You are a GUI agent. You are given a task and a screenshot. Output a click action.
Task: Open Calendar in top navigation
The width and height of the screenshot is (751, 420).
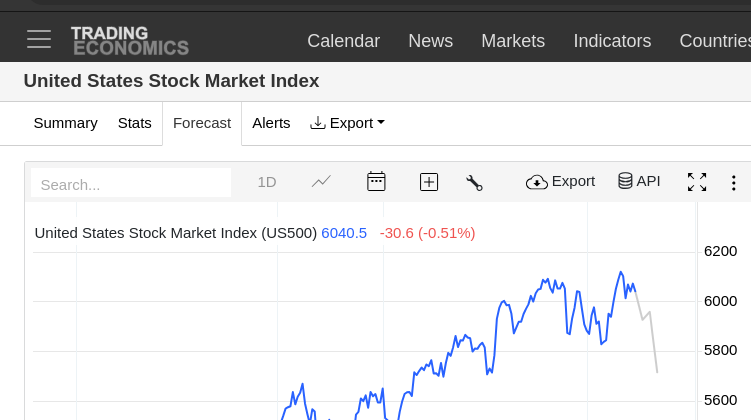tap(343, 41)
